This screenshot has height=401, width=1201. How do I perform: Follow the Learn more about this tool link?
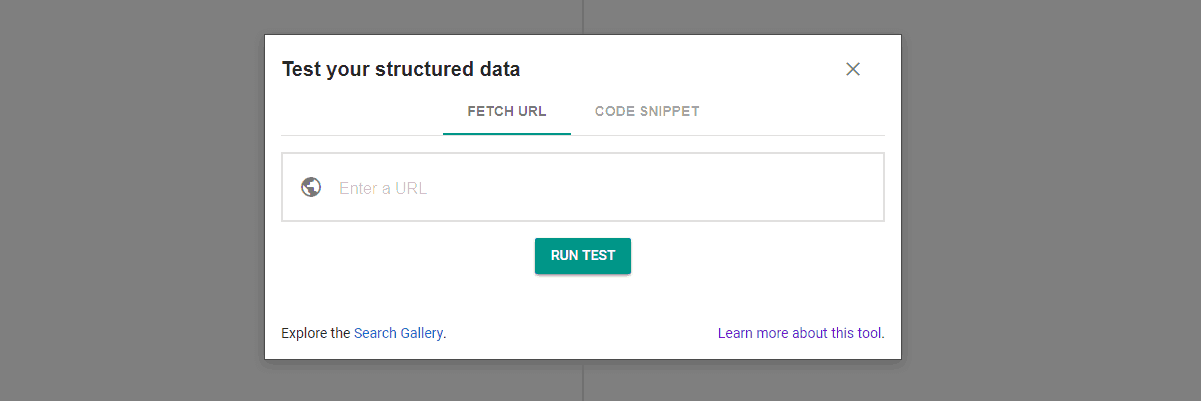click(x=800, y=333)
